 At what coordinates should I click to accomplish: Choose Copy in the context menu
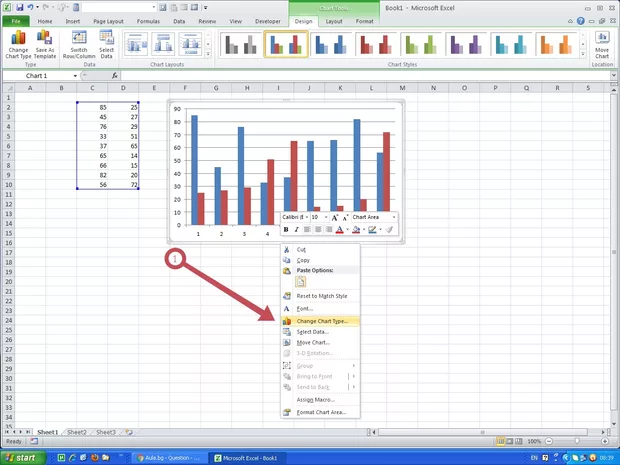click(x=320, y=260)
